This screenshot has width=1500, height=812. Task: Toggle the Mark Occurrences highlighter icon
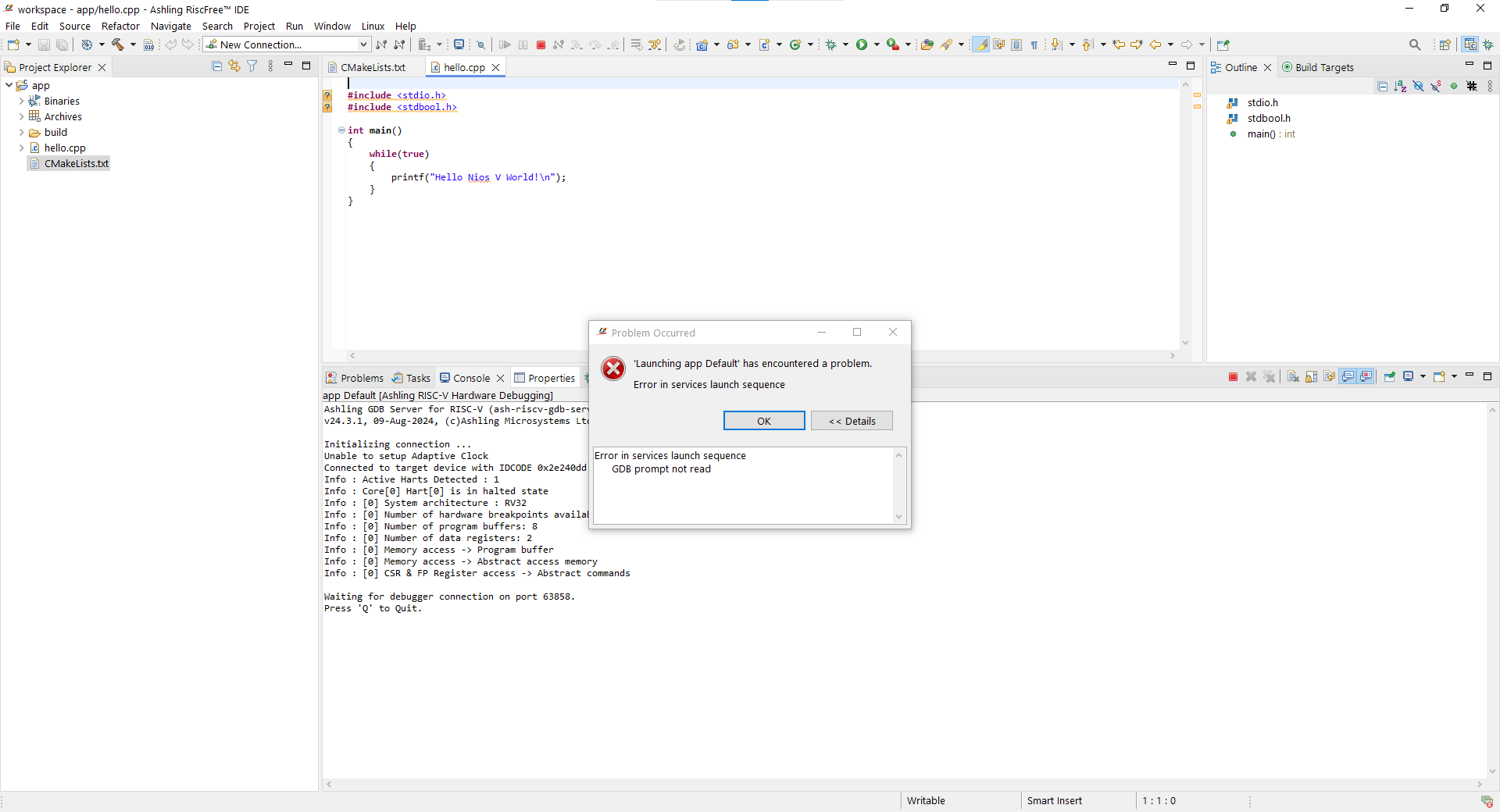[x=980, y=45]
